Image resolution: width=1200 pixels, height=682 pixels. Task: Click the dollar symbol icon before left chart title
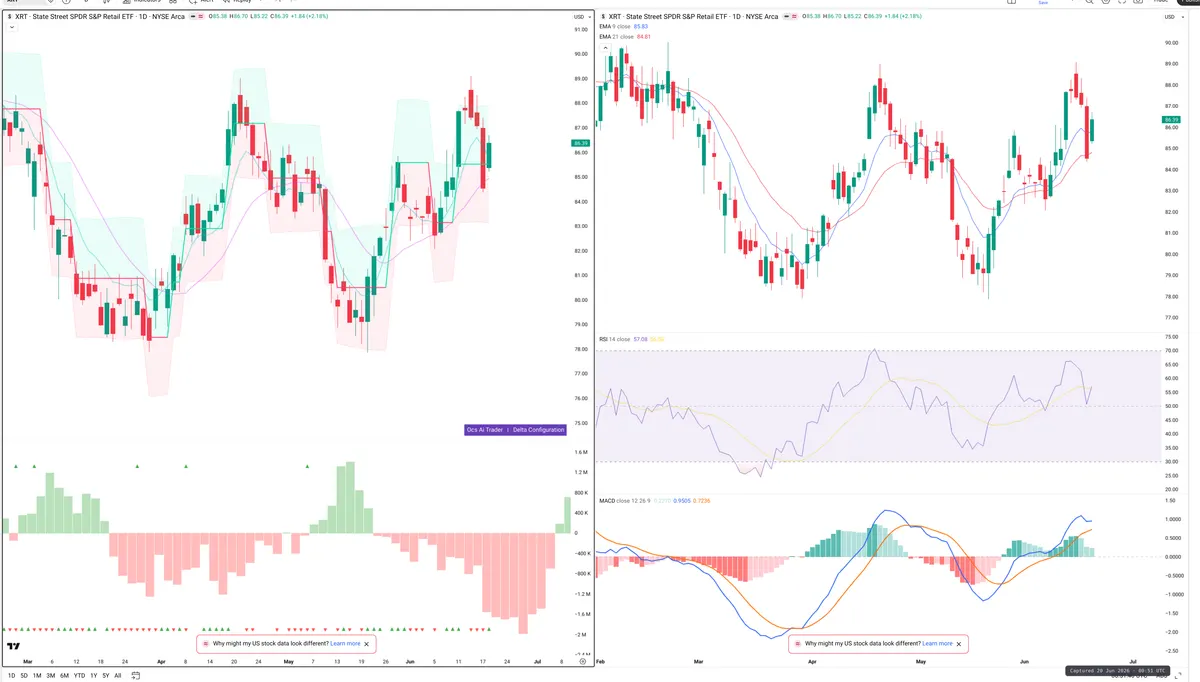[10, 17]
